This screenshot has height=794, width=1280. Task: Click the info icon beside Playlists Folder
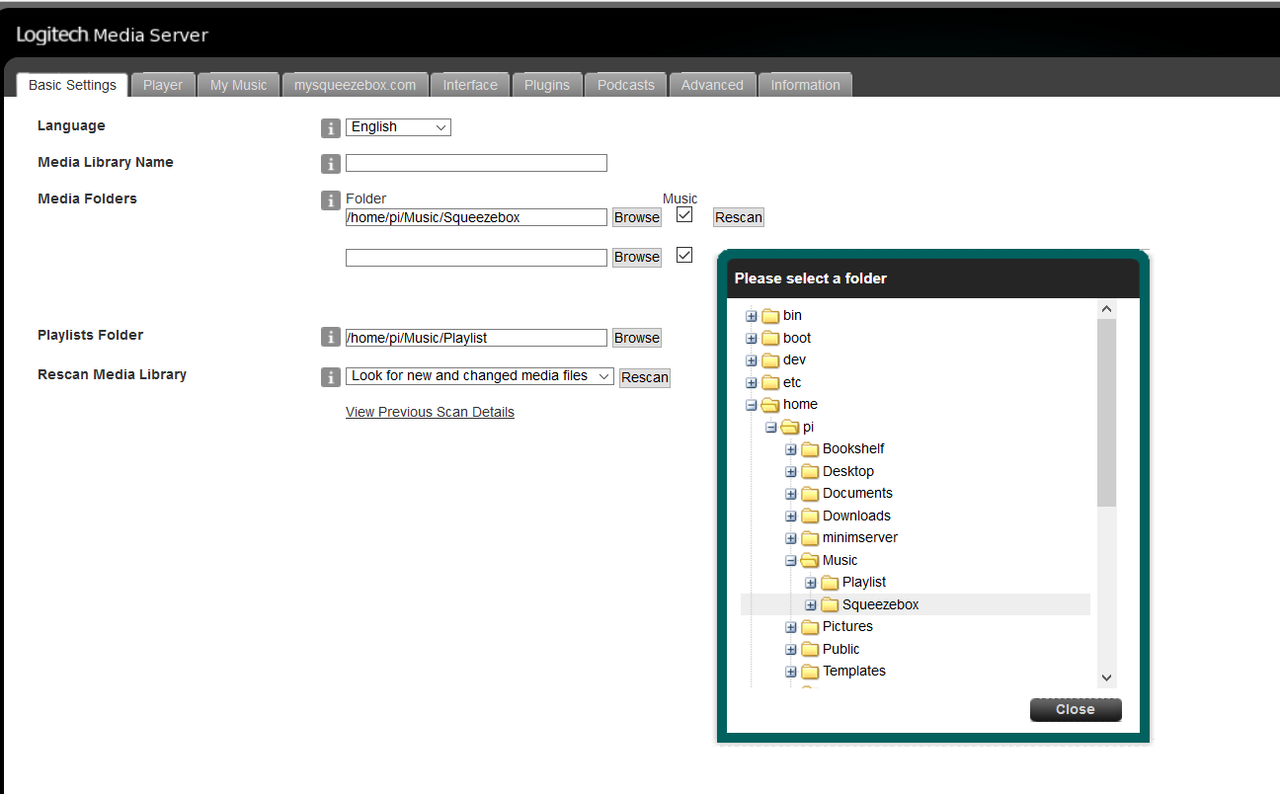pyautogui.click(x=330, y=337)
